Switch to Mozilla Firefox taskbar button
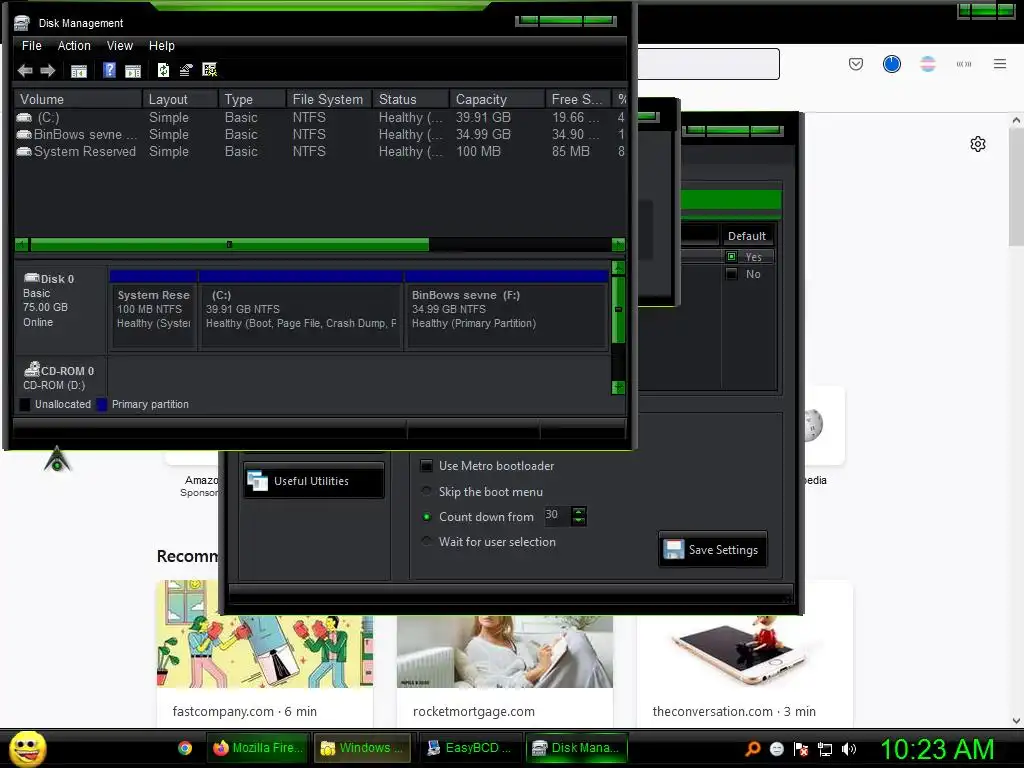 [258, 748]
